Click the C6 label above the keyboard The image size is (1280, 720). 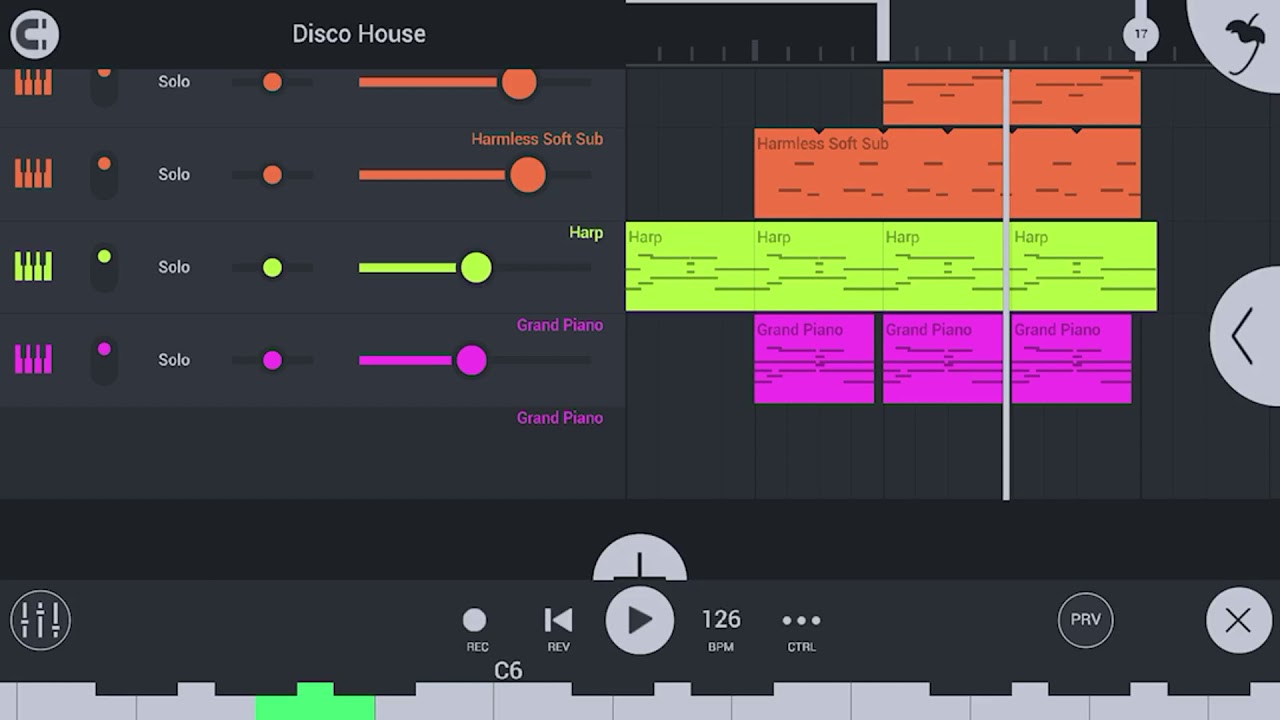point(508,671)
